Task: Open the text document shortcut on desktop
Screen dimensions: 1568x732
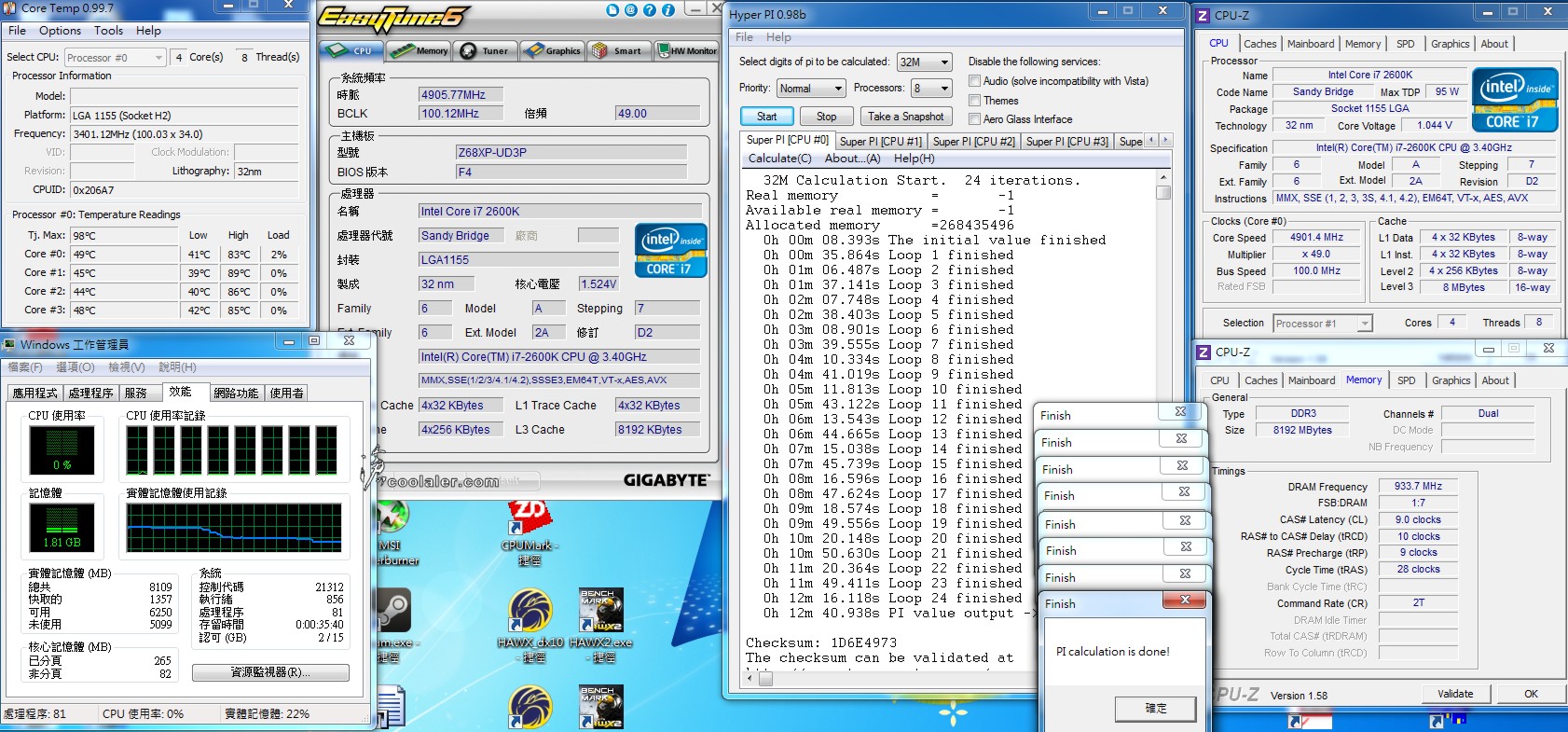Action: coord(390,709)
